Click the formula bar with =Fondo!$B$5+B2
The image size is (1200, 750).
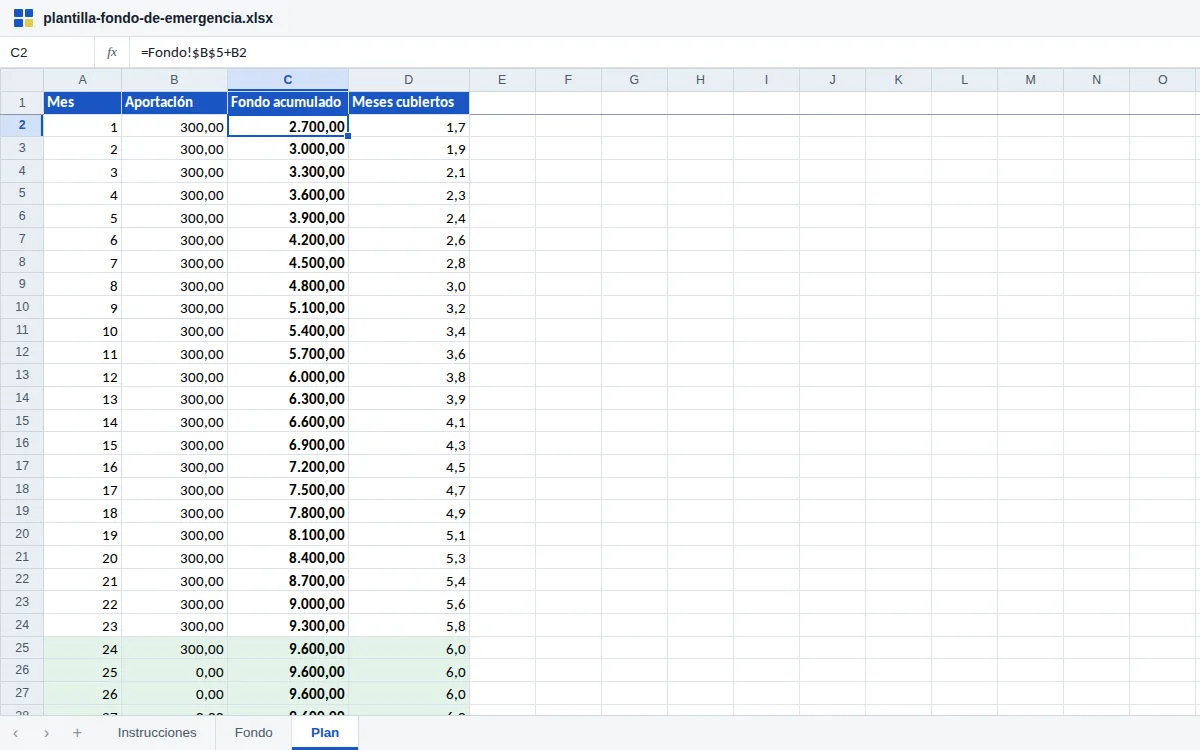pyautogui.click(x=665, y=52)
